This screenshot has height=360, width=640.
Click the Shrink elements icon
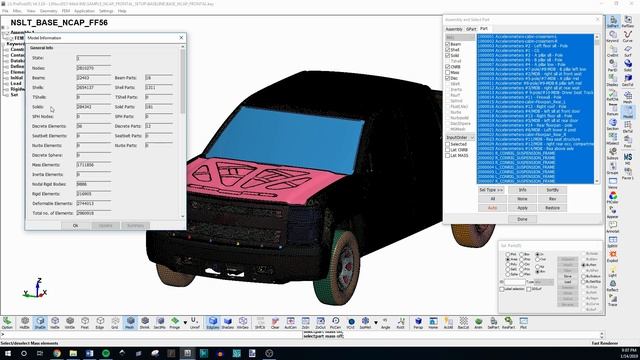[x=145, y=322]
